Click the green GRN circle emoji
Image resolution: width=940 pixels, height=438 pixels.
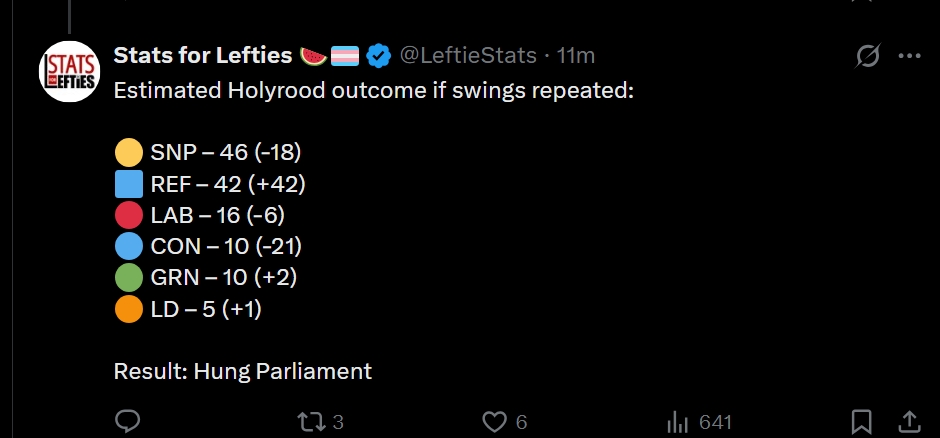pos(128,277)
